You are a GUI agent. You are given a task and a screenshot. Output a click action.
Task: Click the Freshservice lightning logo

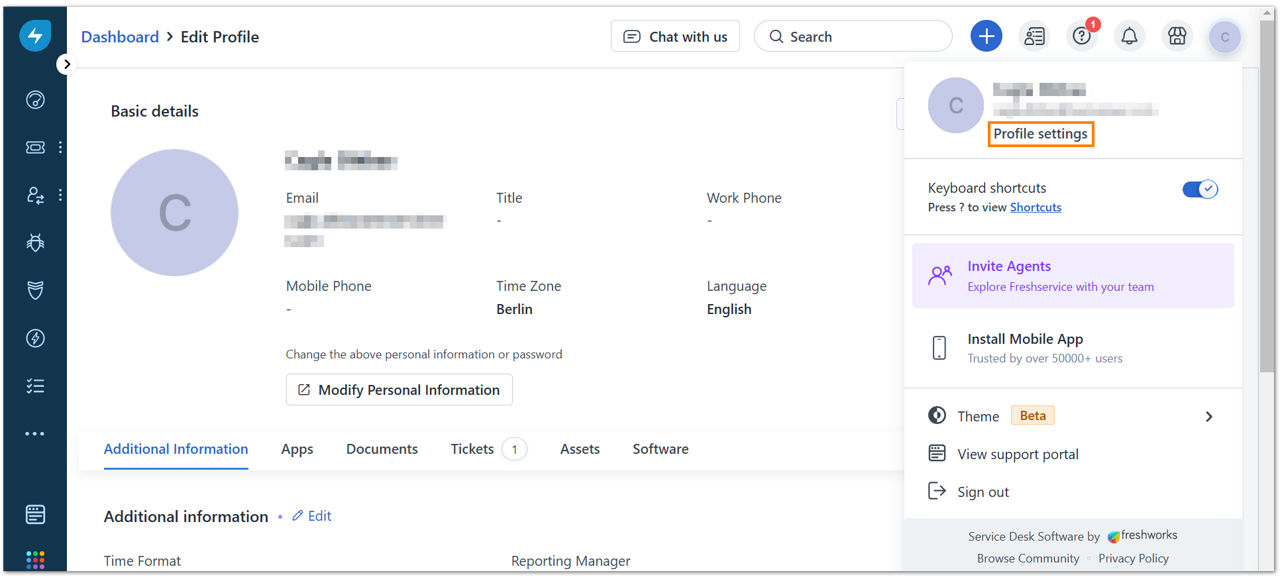pyautogui.click(x=35, y=36)
